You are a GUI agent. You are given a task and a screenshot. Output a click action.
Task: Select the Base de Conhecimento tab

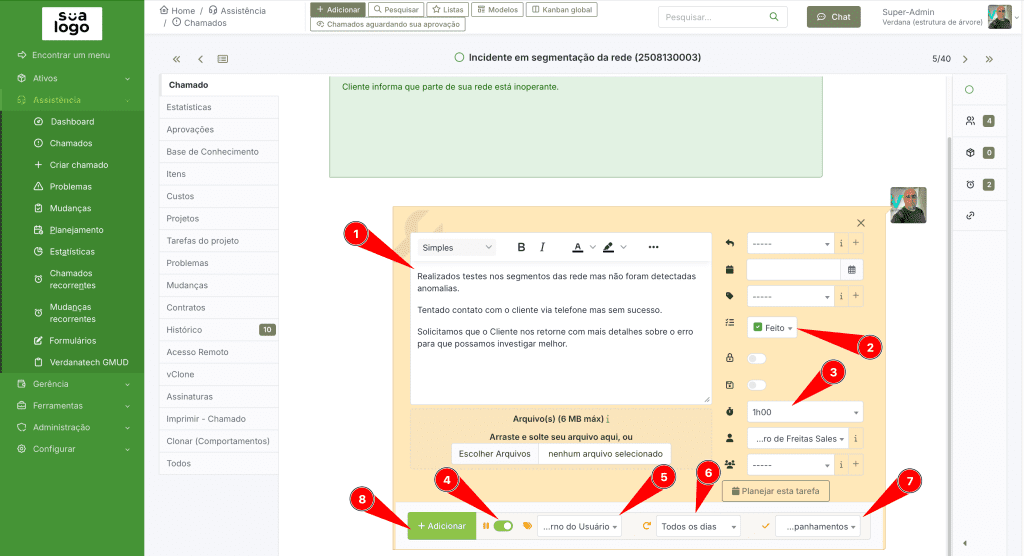click(219, 152)
